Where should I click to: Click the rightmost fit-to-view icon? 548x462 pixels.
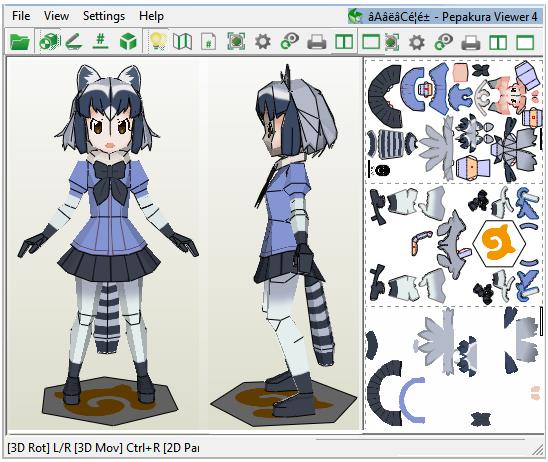click(x=392, y=42)
